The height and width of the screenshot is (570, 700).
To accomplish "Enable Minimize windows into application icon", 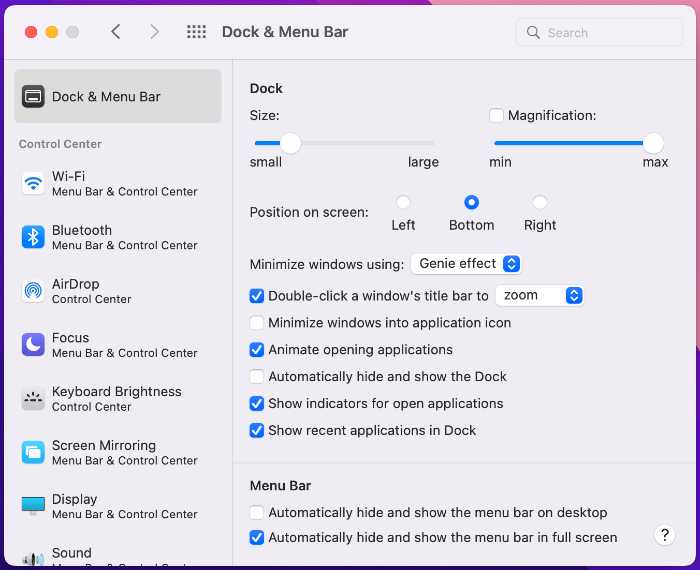I will click(256, 323).
